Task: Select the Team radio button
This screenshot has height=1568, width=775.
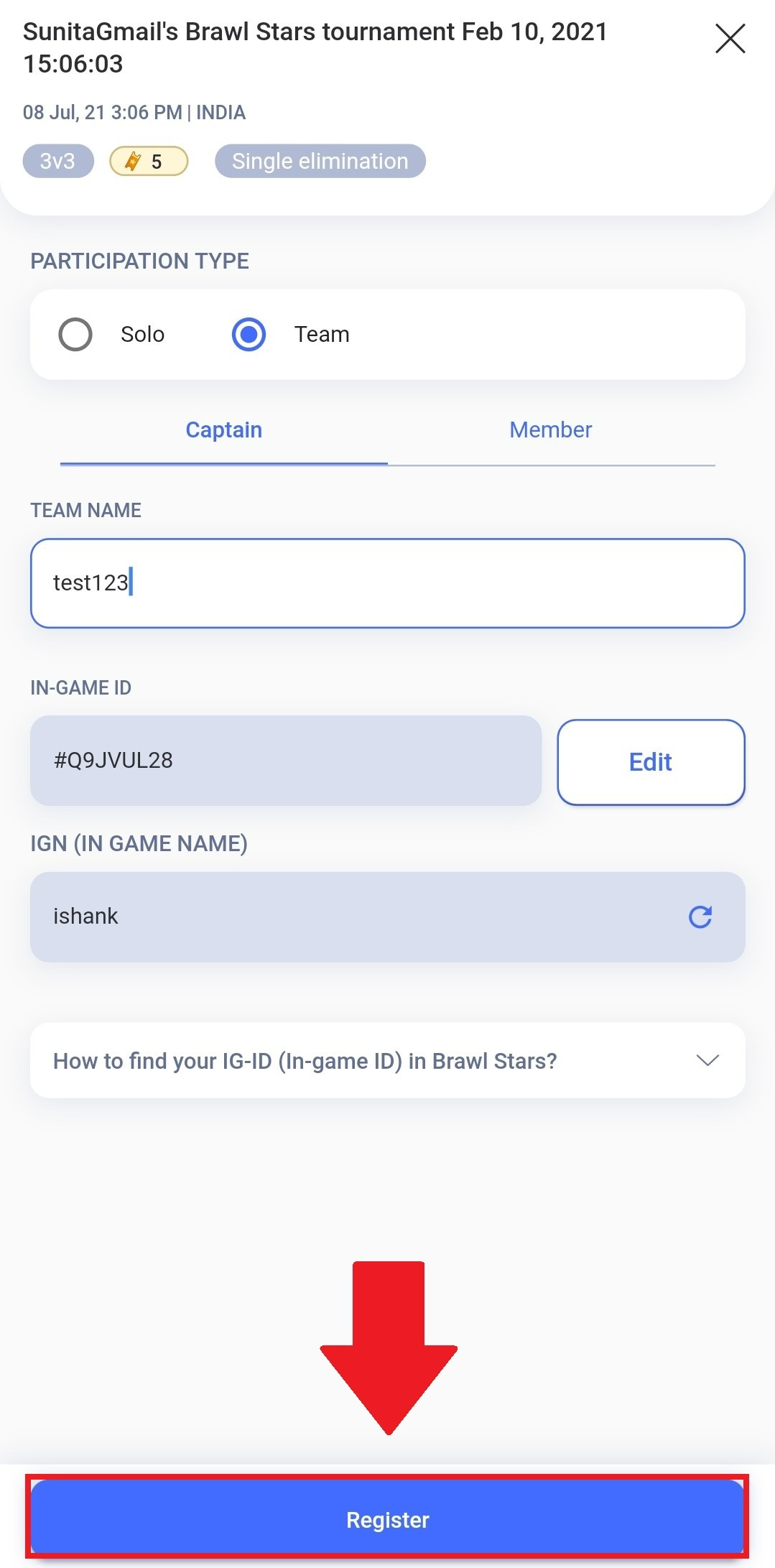Action: coord(249,334)
